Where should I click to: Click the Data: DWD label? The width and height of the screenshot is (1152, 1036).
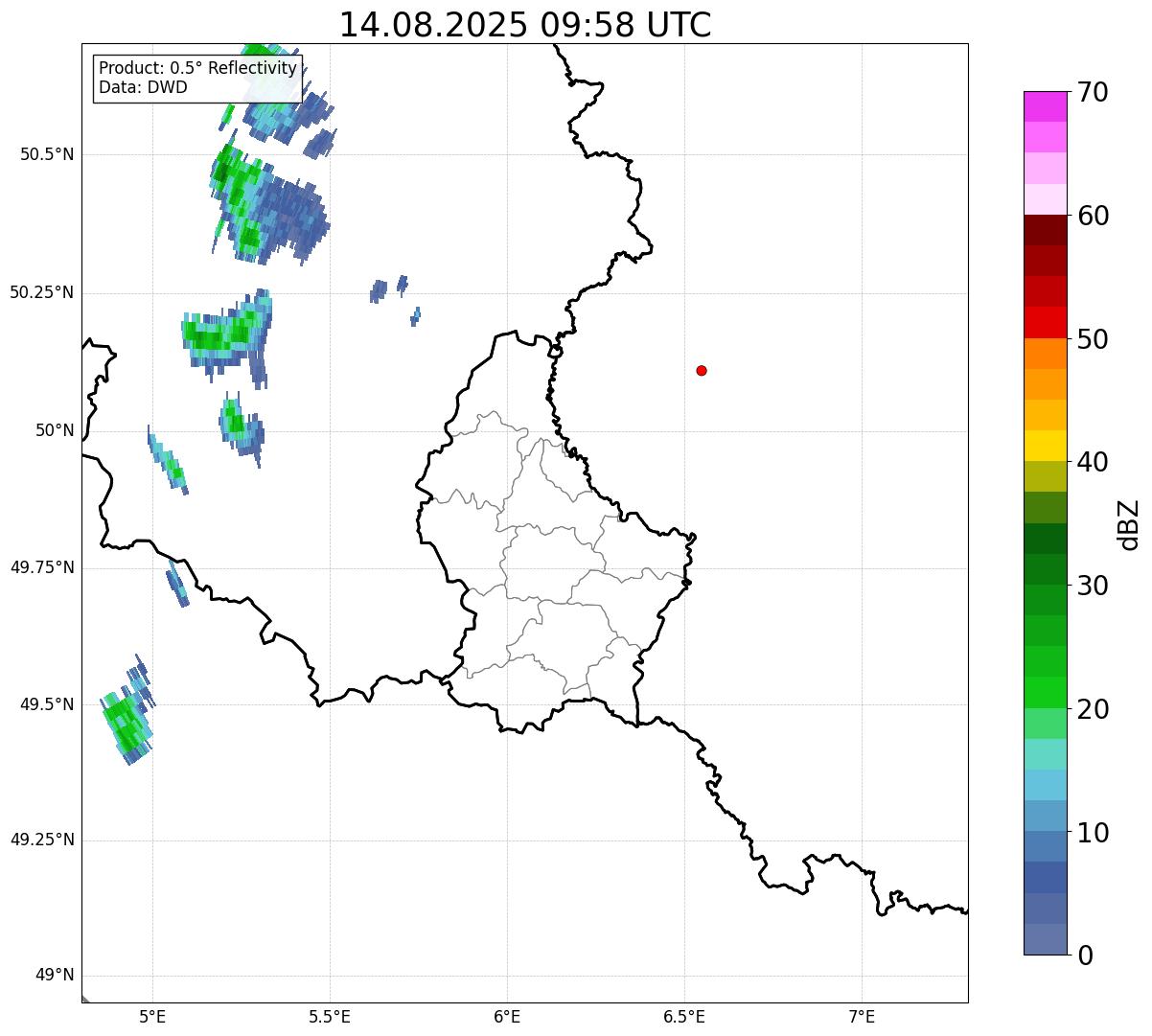143,87
